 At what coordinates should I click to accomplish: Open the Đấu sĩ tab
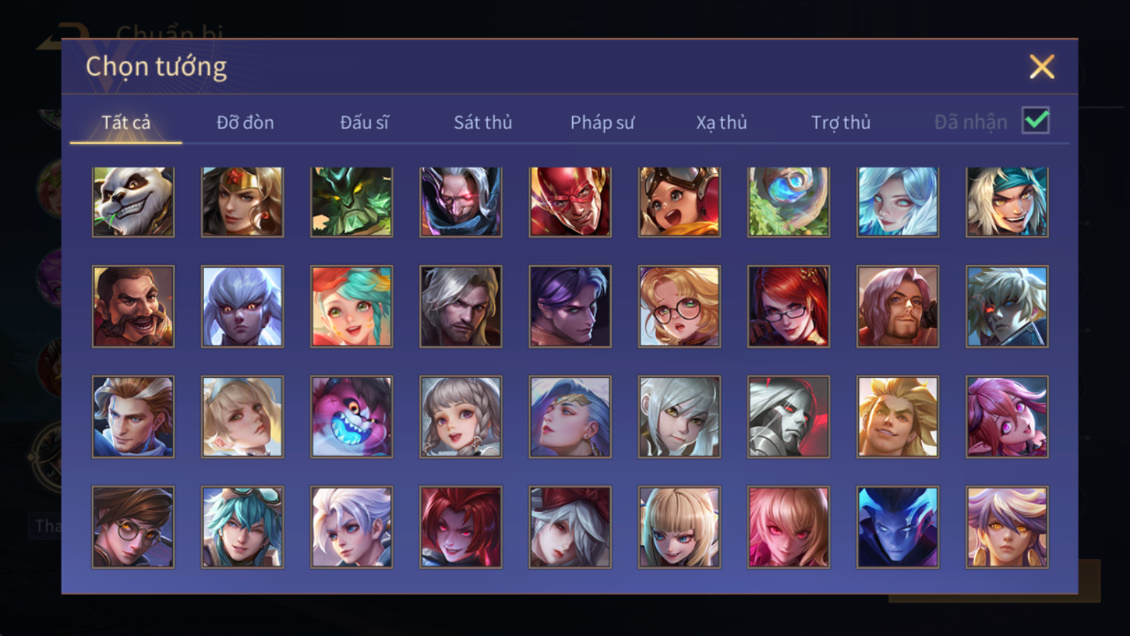point(364,122)
